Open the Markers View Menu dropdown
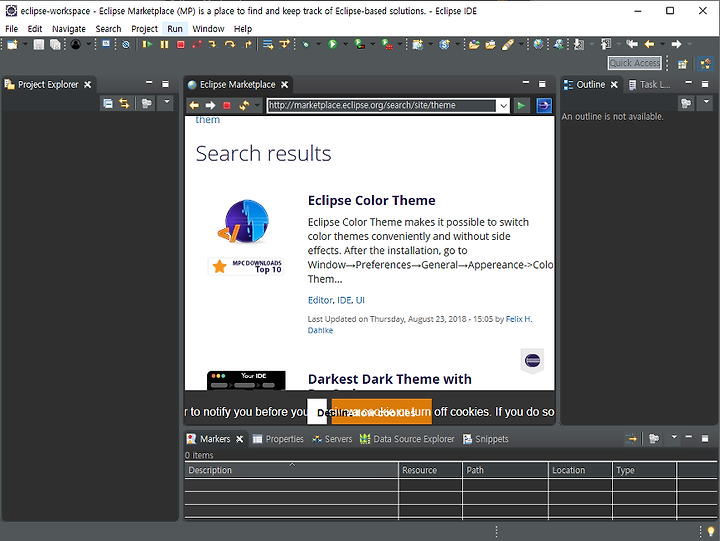 point(674,437)
